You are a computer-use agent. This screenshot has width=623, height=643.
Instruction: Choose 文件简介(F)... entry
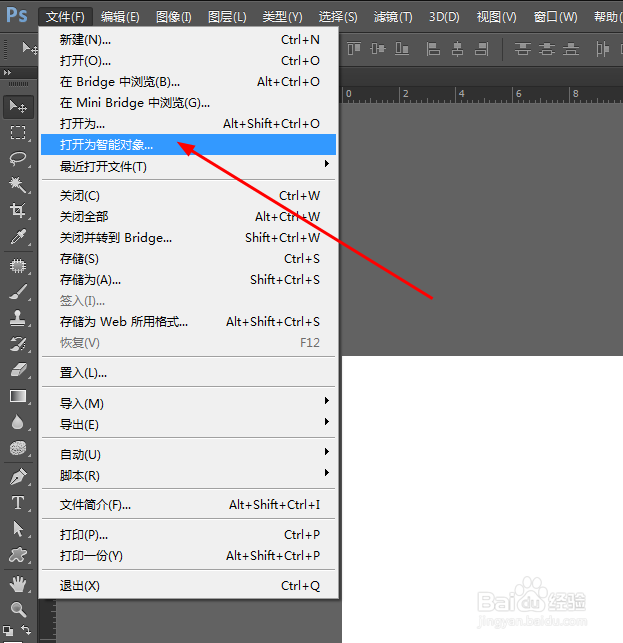(189, 505)
